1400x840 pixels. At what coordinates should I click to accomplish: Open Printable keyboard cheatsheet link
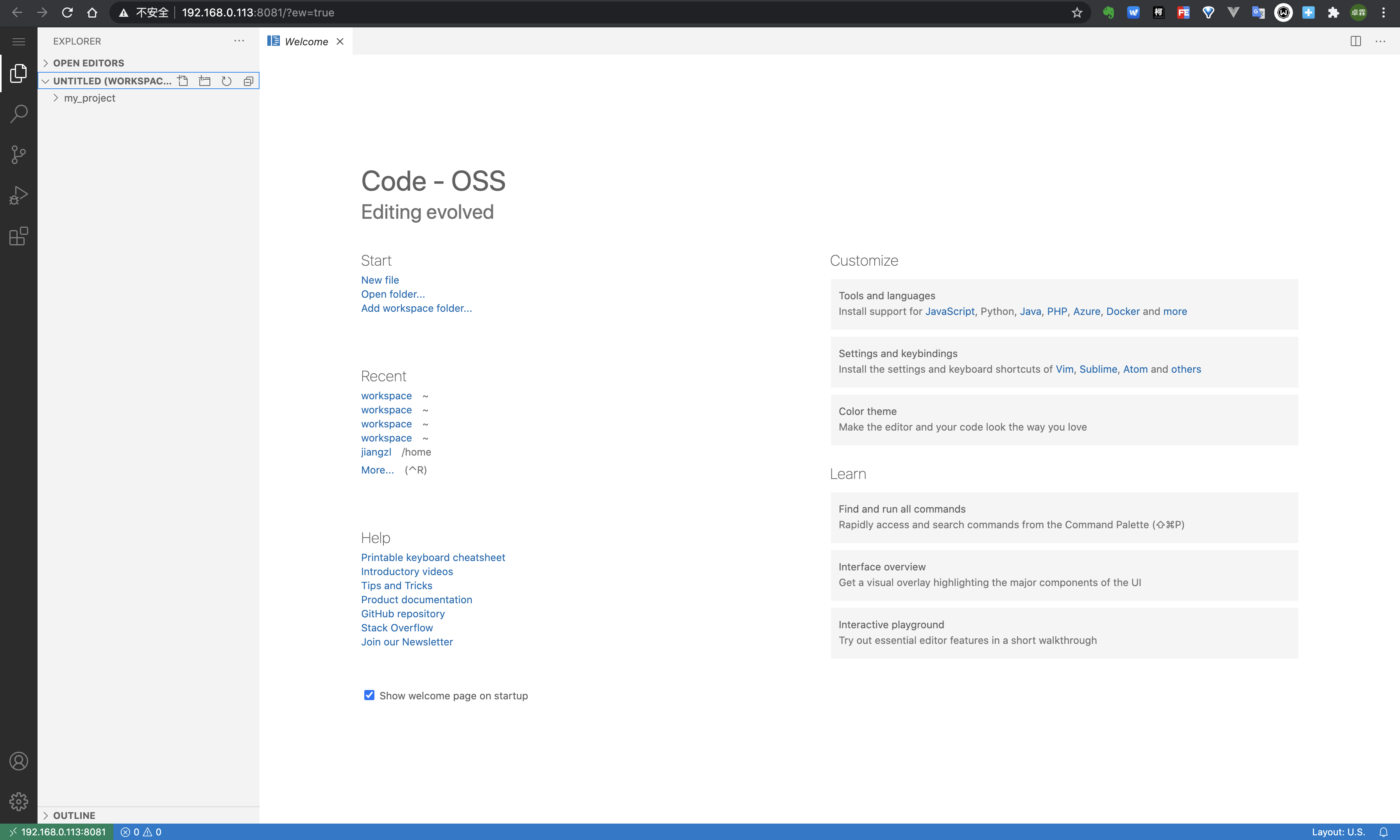pyautogui.click(x=433, y=558)
